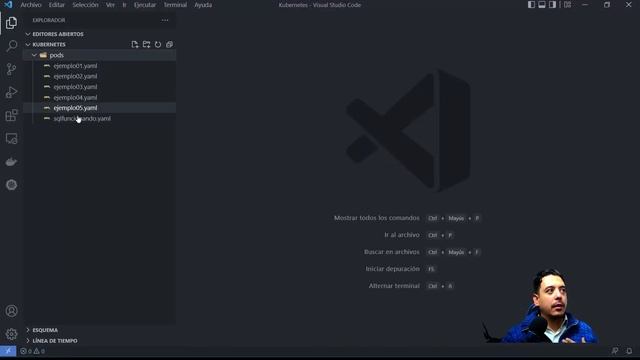Open the Extensions view icon
This screenshot has width=640, height=360.
pyautogui.click(x=11, y=116)
